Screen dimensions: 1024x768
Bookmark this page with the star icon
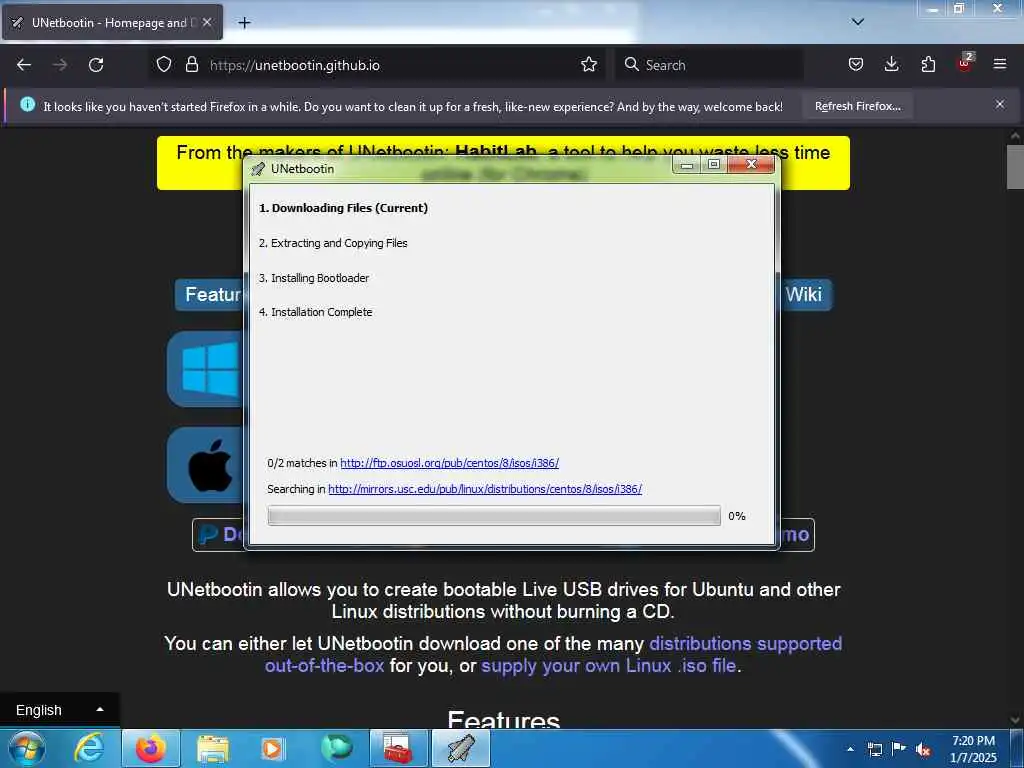point(588,65)
